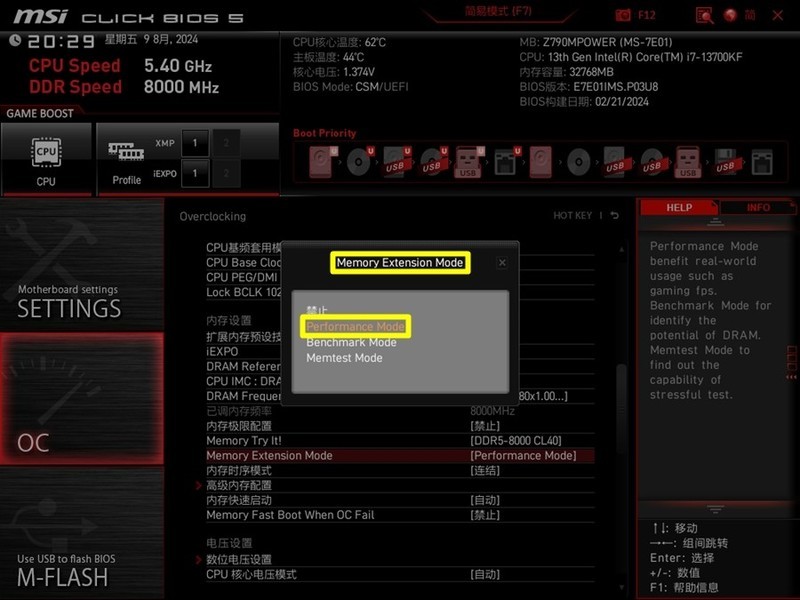Select the optical disc boot icon with U badge
This screenshot has width=800, height=600.
coord(360,162)
